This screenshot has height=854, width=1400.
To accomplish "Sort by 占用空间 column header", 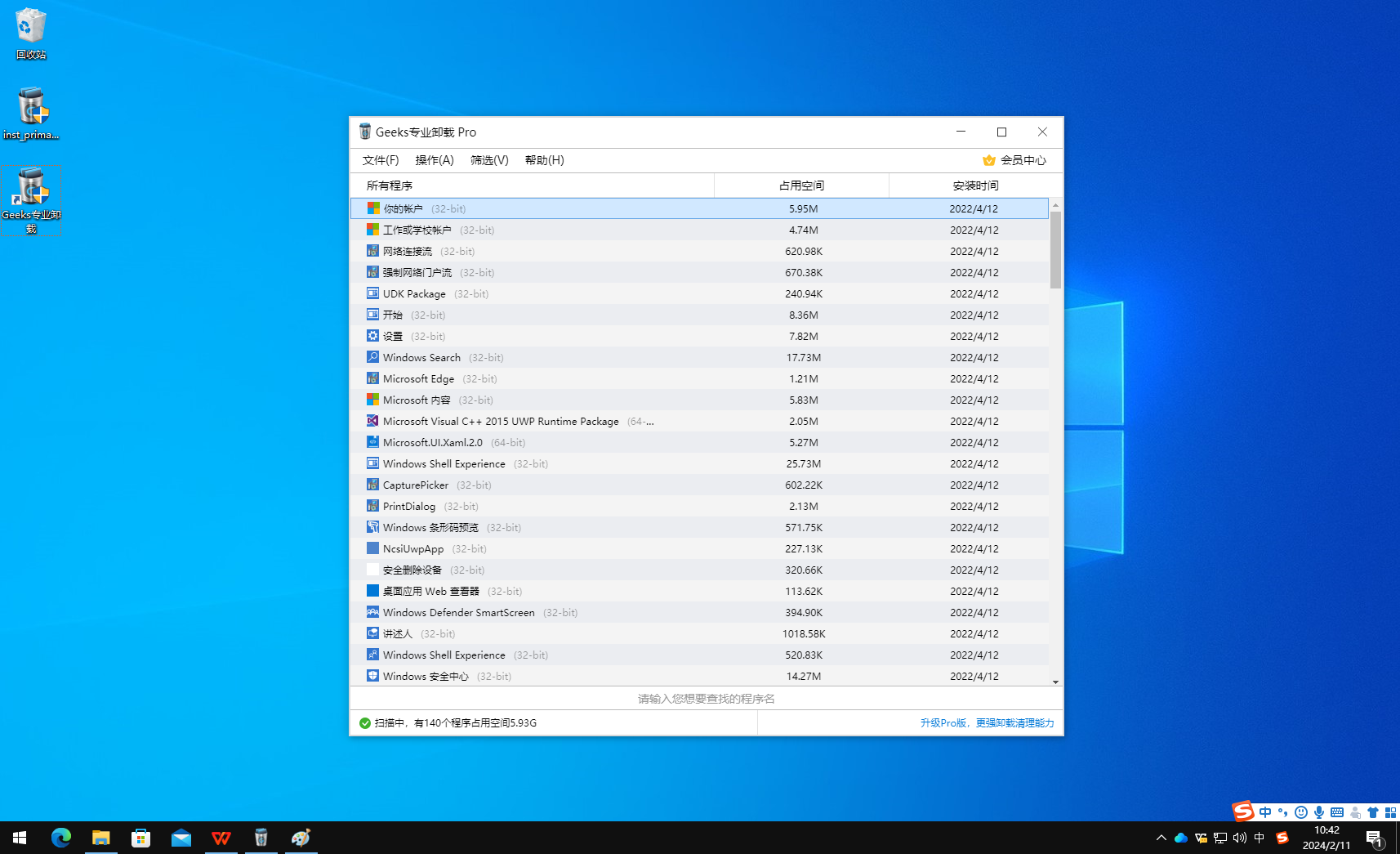I will point(801,186).
